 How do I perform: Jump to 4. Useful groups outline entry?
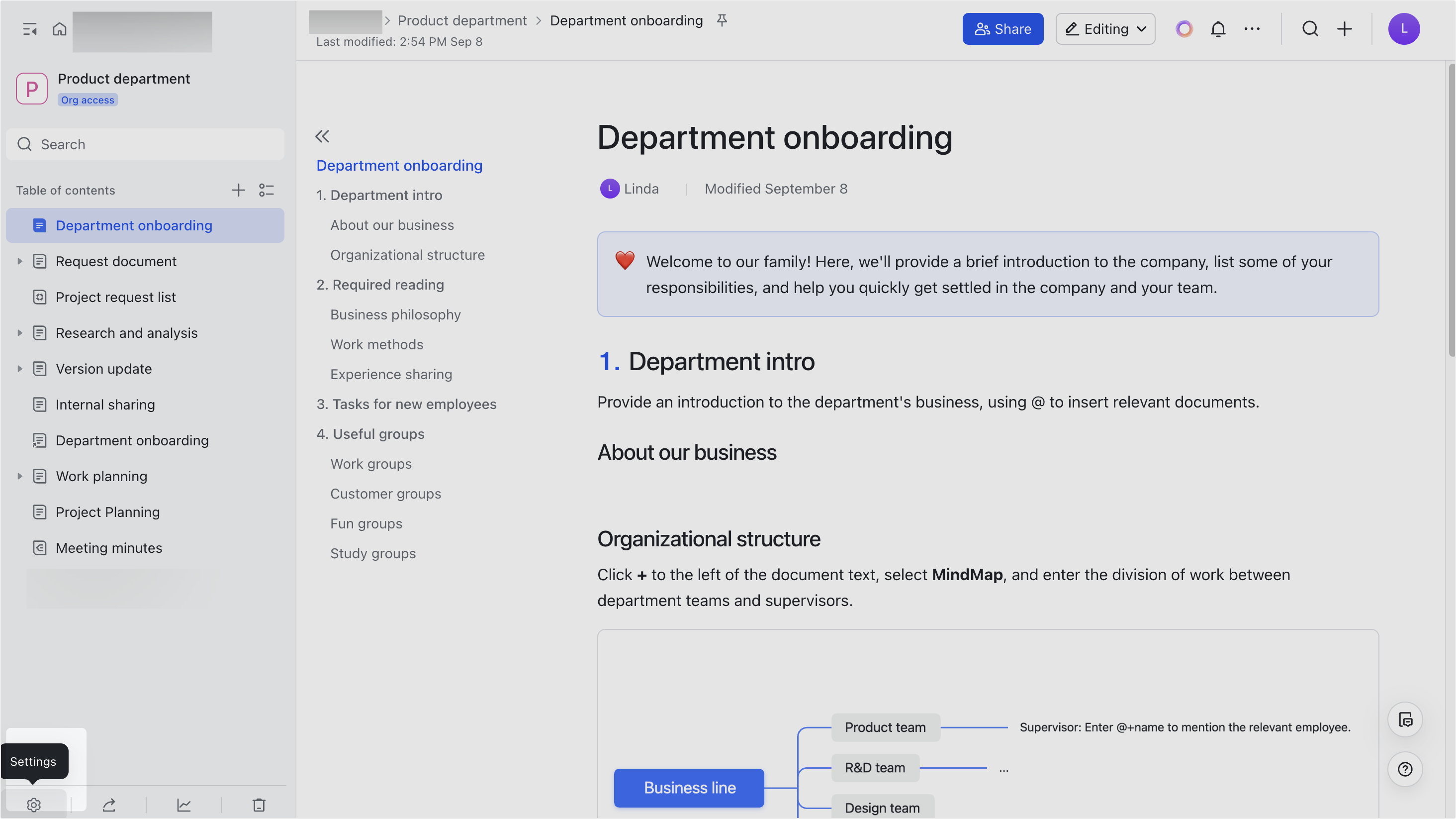click(370, 434)
